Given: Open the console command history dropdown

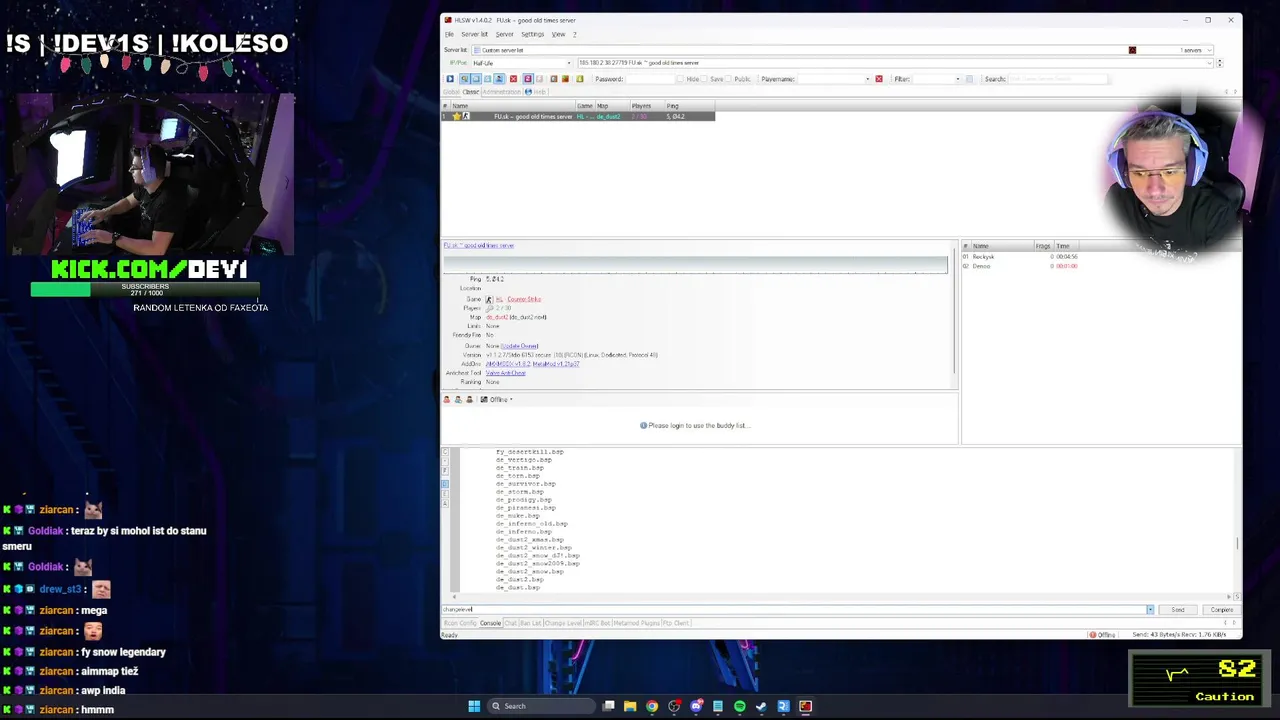Looking at the screenshot, I should pos(1150,609).
